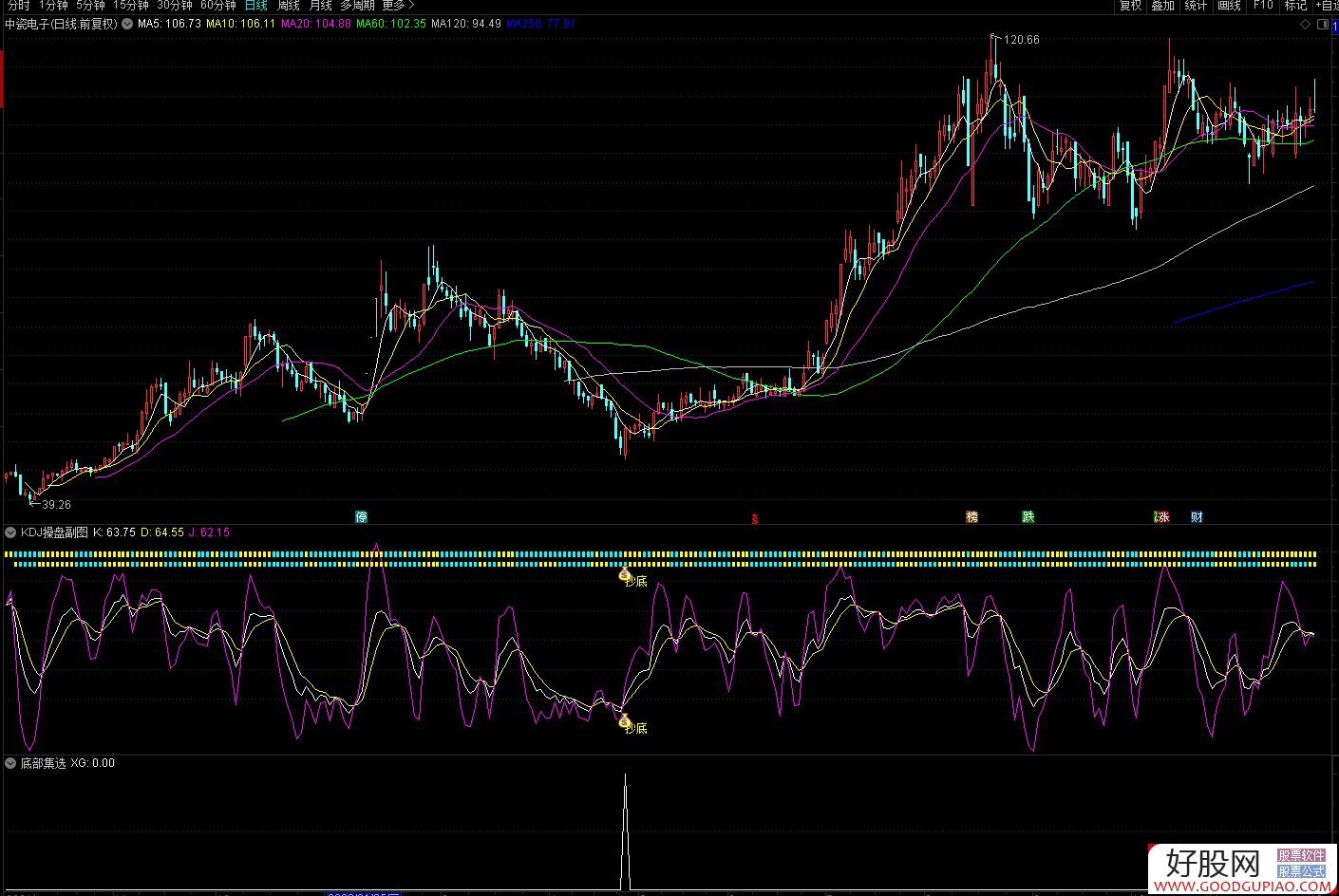Image resolution: width=1339 pixels, height=896 pixels.
Task: Click the 叠加 overlay button
Action: [x=1163, y=5]
